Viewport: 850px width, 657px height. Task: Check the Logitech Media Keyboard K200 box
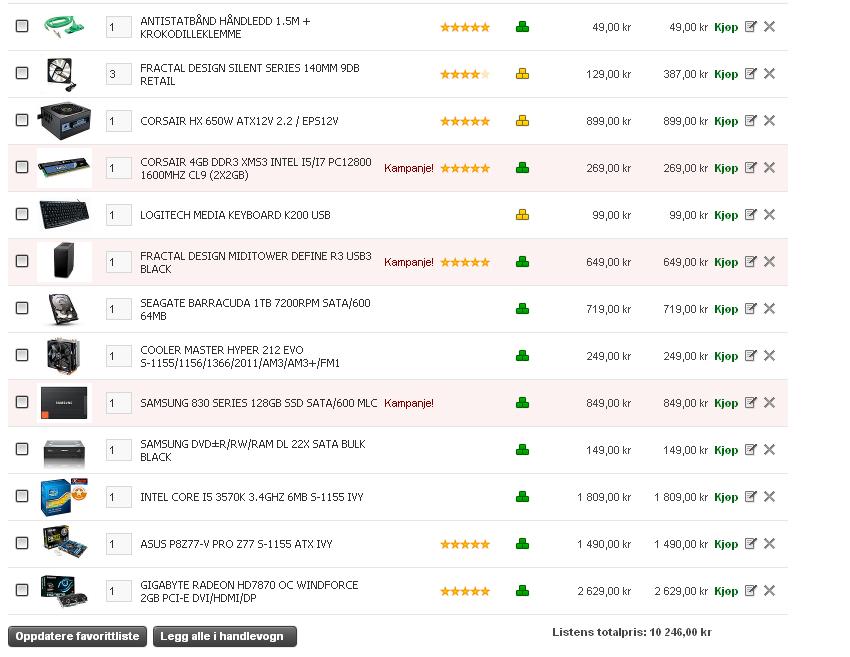tap(22, 214)
